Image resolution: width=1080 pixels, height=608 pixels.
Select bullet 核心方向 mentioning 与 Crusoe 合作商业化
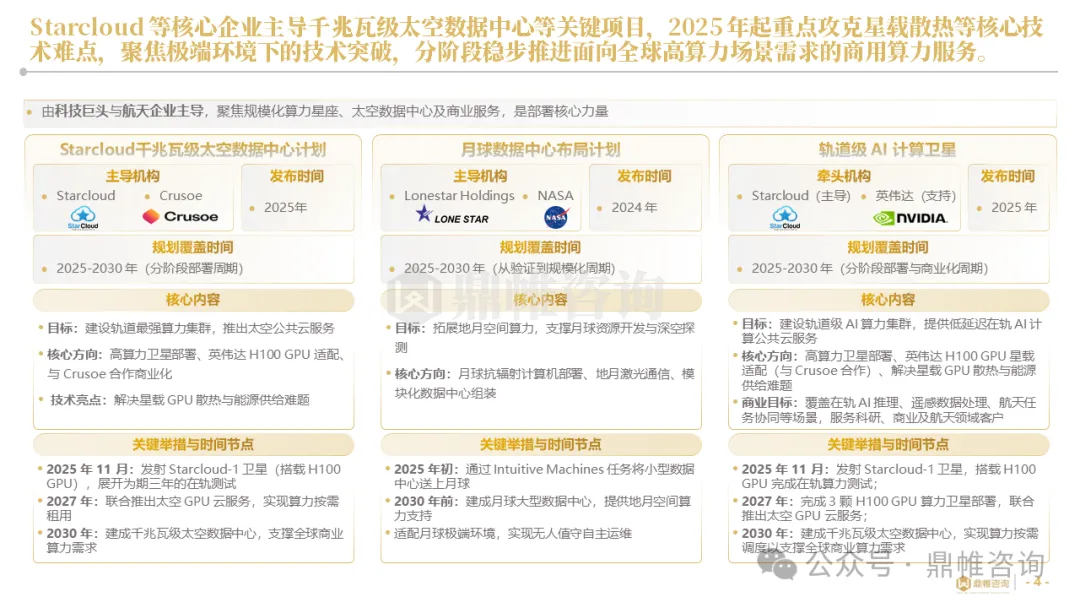pos(196,364)
